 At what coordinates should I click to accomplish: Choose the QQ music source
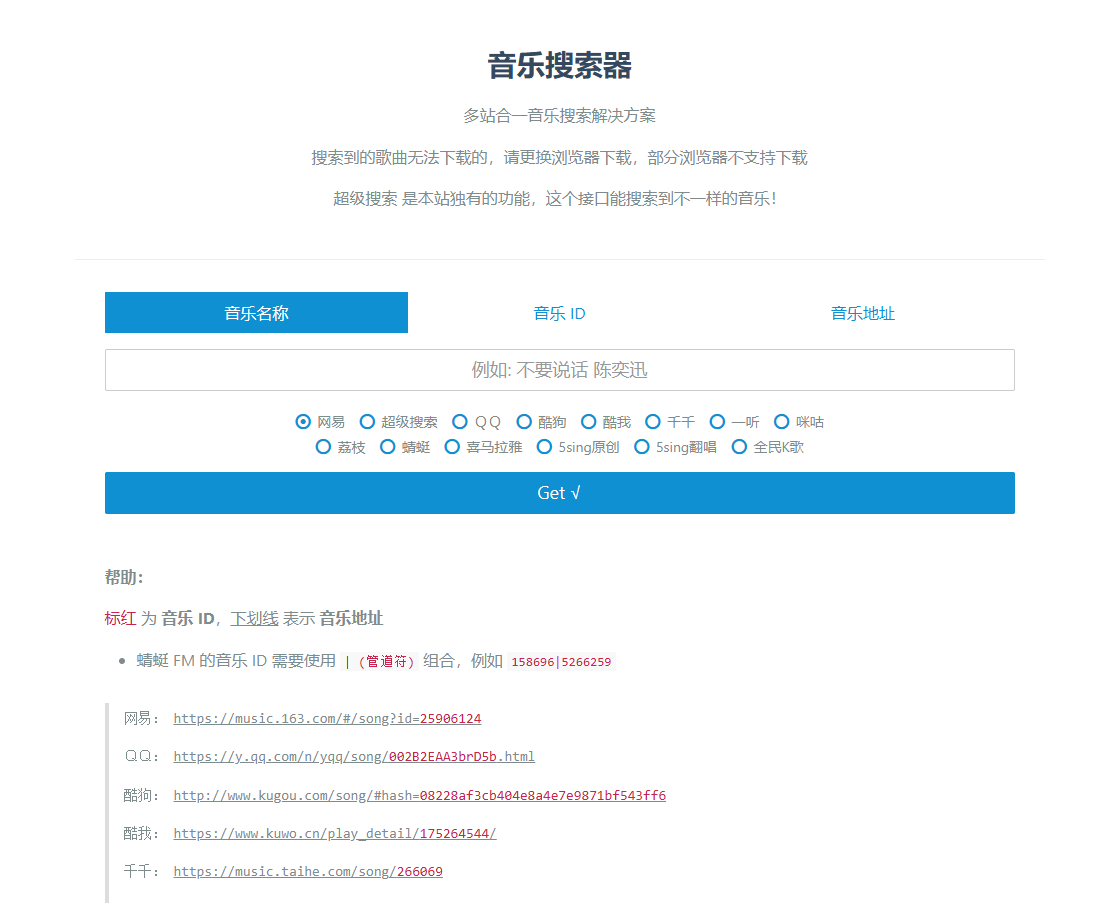coord(460,421)
